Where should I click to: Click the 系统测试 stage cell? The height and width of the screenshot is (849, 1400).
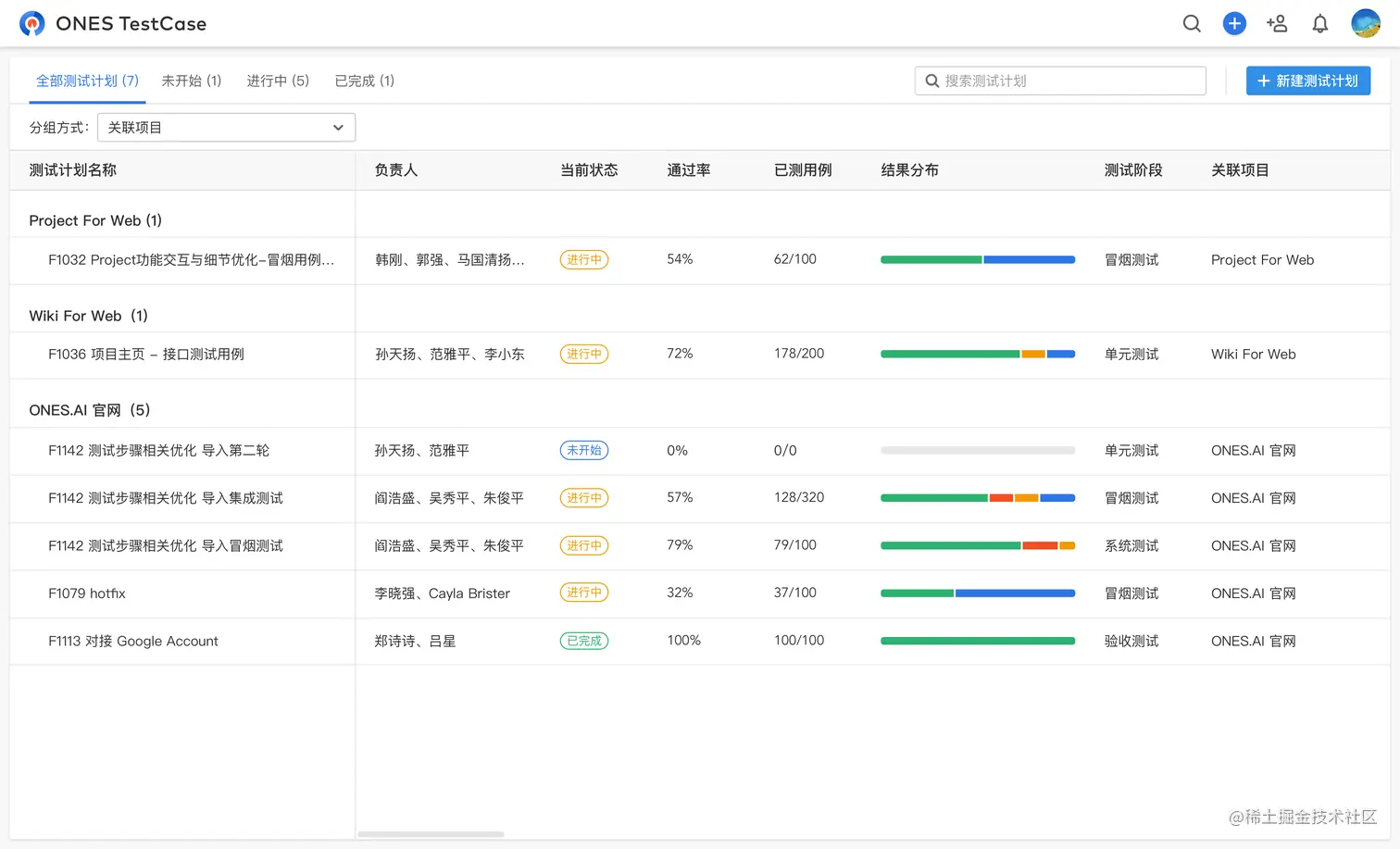coord(1131,546)
